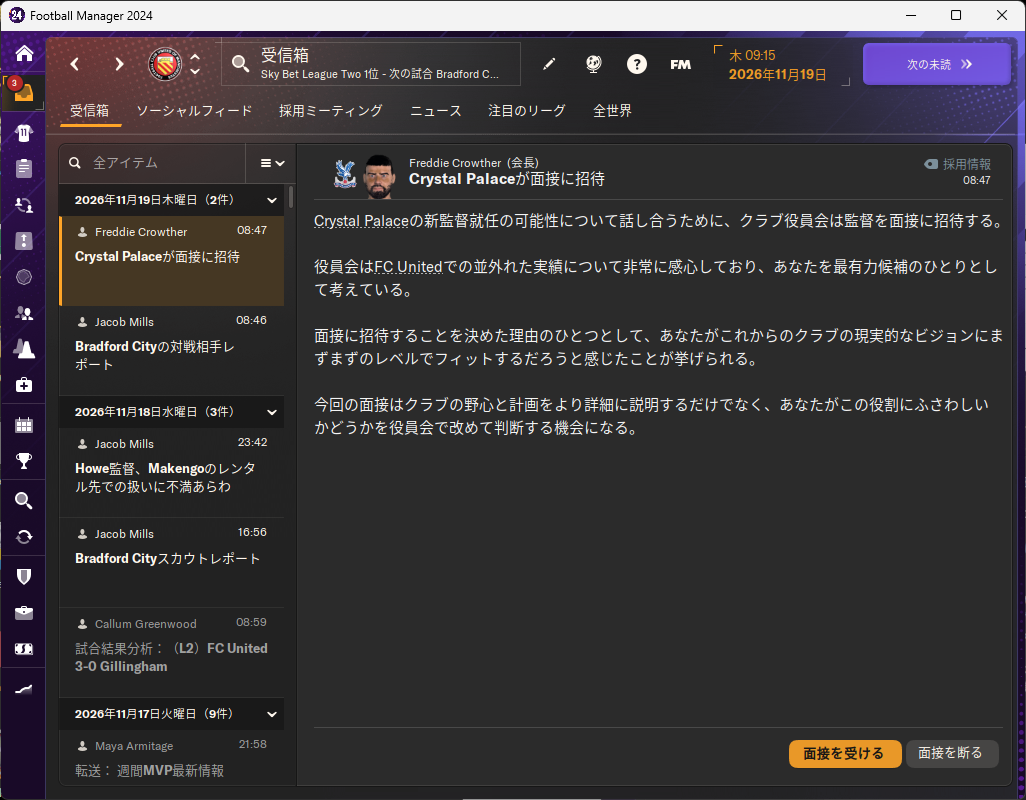1026x800 pixels.
Task: Collapse the 2026年11月19日木曜日 group
Action: [272, 200]
